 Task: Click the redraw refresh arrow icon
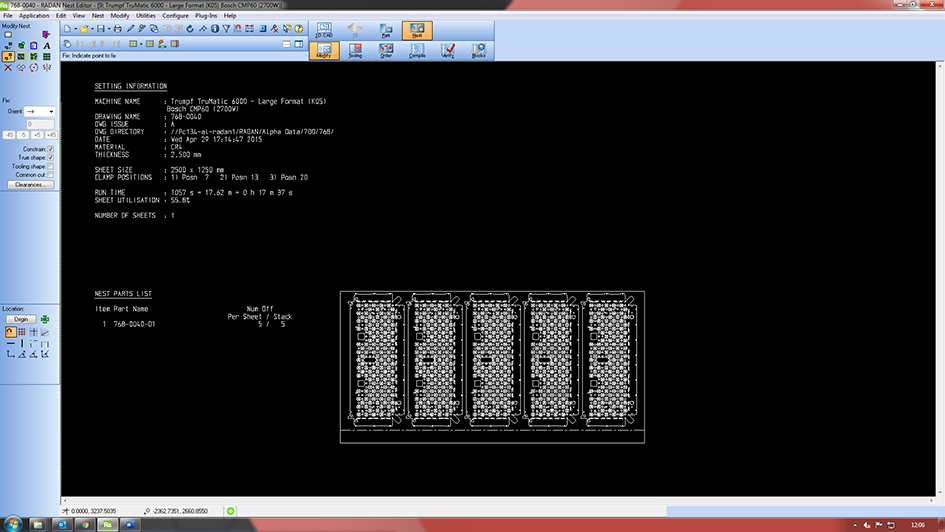point(189,28)
